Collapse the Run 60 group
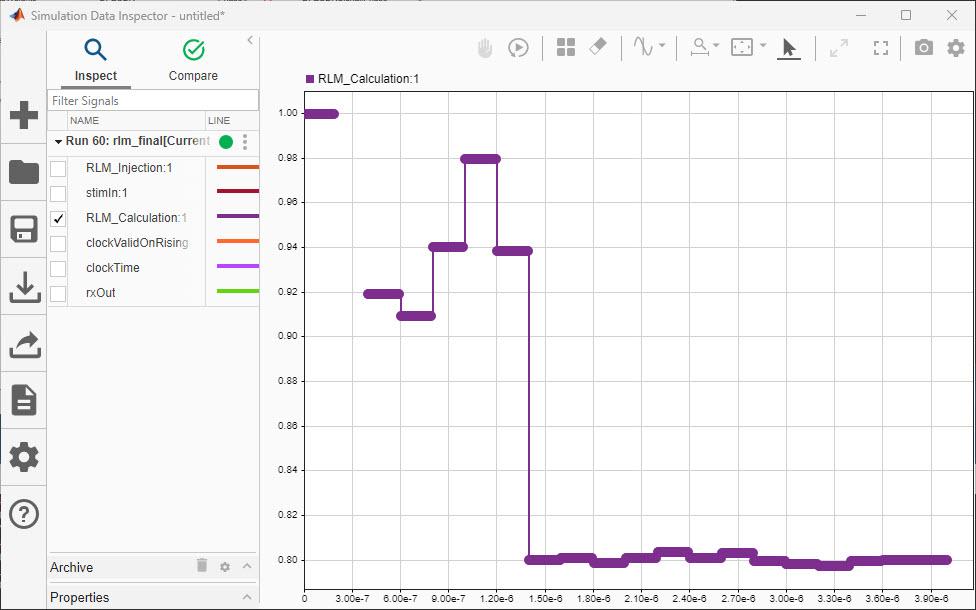976x610 pixels. click(x=59, y=141)
